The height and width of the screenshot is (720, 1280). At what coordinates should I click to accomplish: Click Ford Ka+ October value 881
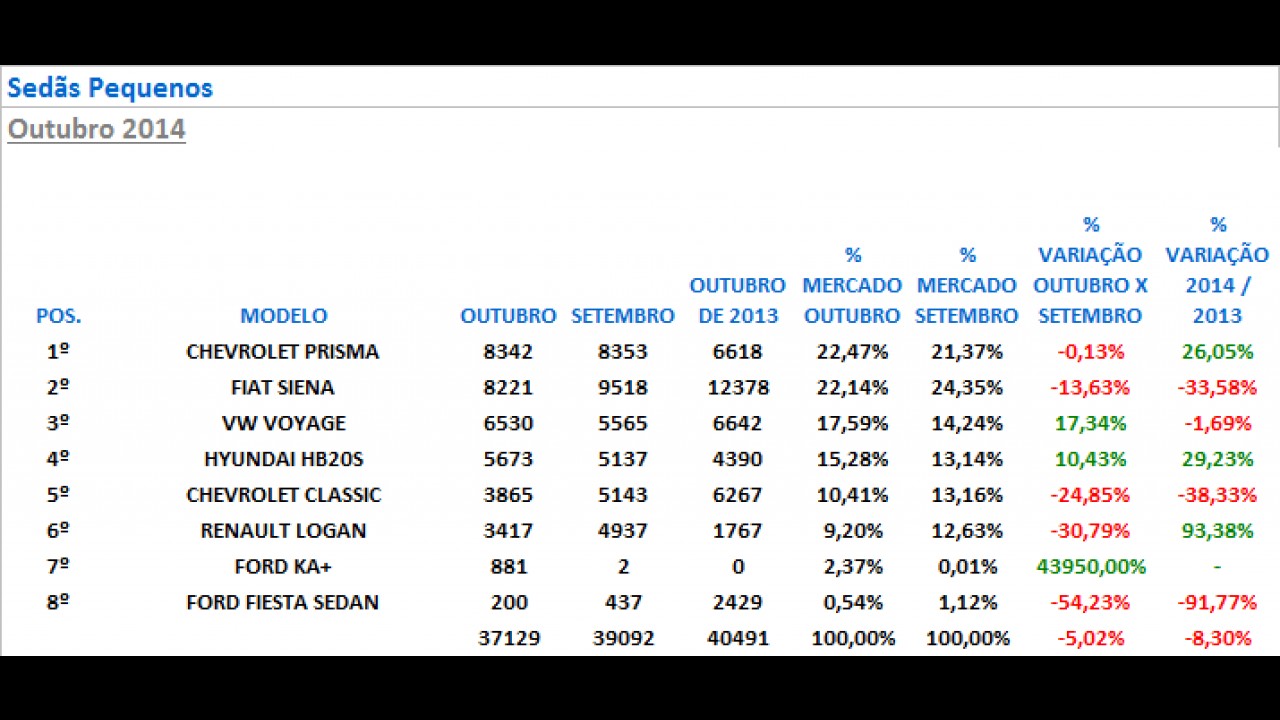[x=508, y=567]
